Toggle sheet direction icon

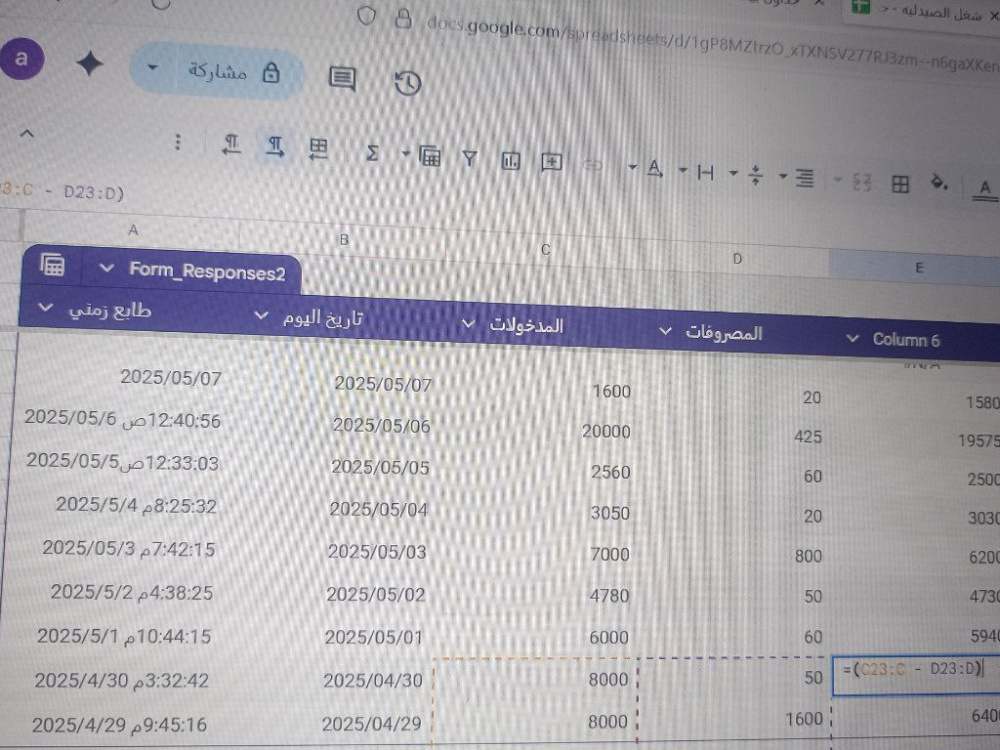[x=318, y=149]
